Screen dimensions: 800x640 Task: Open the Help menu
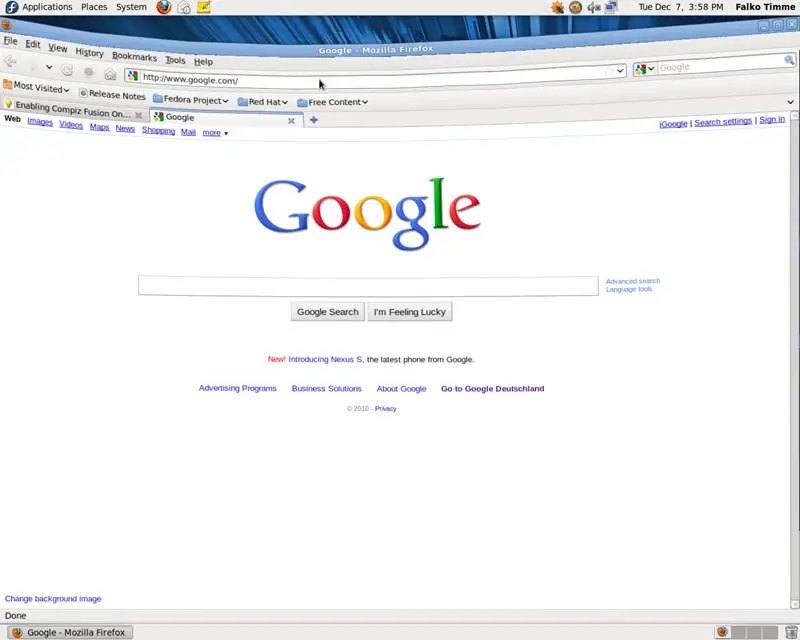[203, 61]
